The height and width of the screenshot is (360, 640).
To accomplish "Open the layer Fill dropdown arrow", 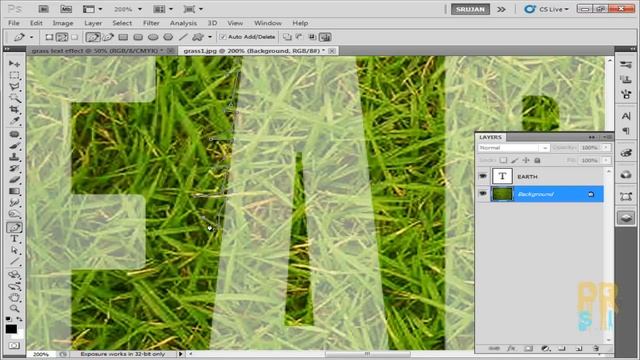I will click(x=606, y=160).
